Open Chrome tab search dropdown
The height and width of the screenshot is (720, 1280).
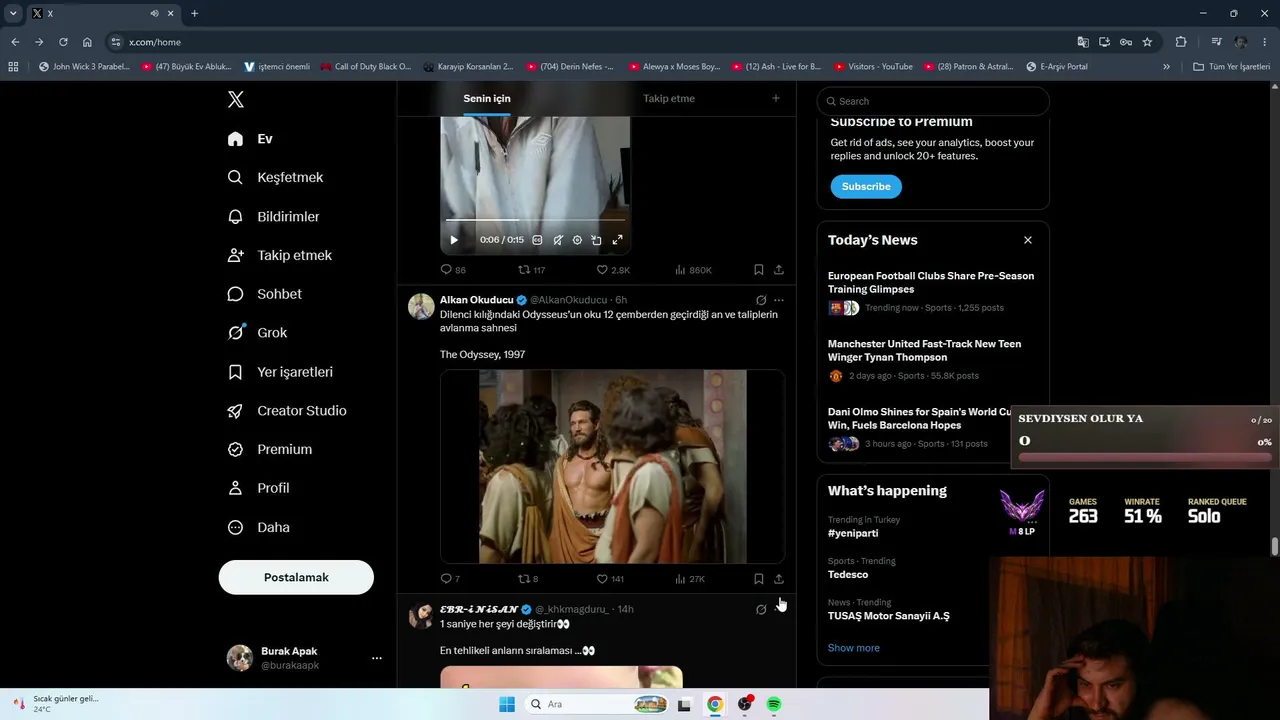tap(13, 13)
